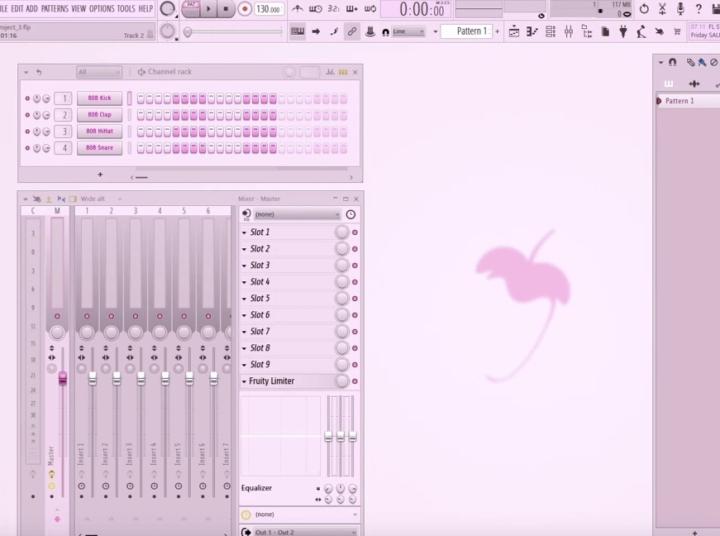
Task: Toggle the Master track mute LED
Action: (57, 316)
